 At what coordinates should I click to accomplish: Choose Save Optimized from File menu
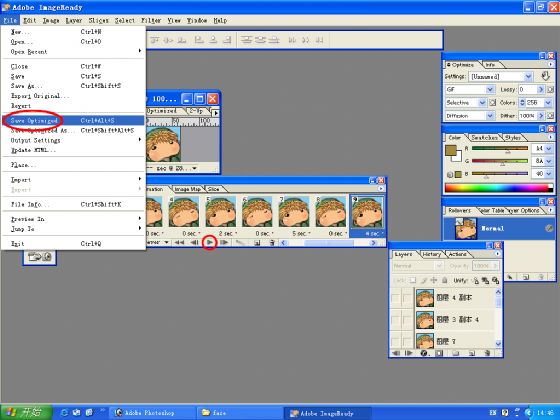click(73, 121)
